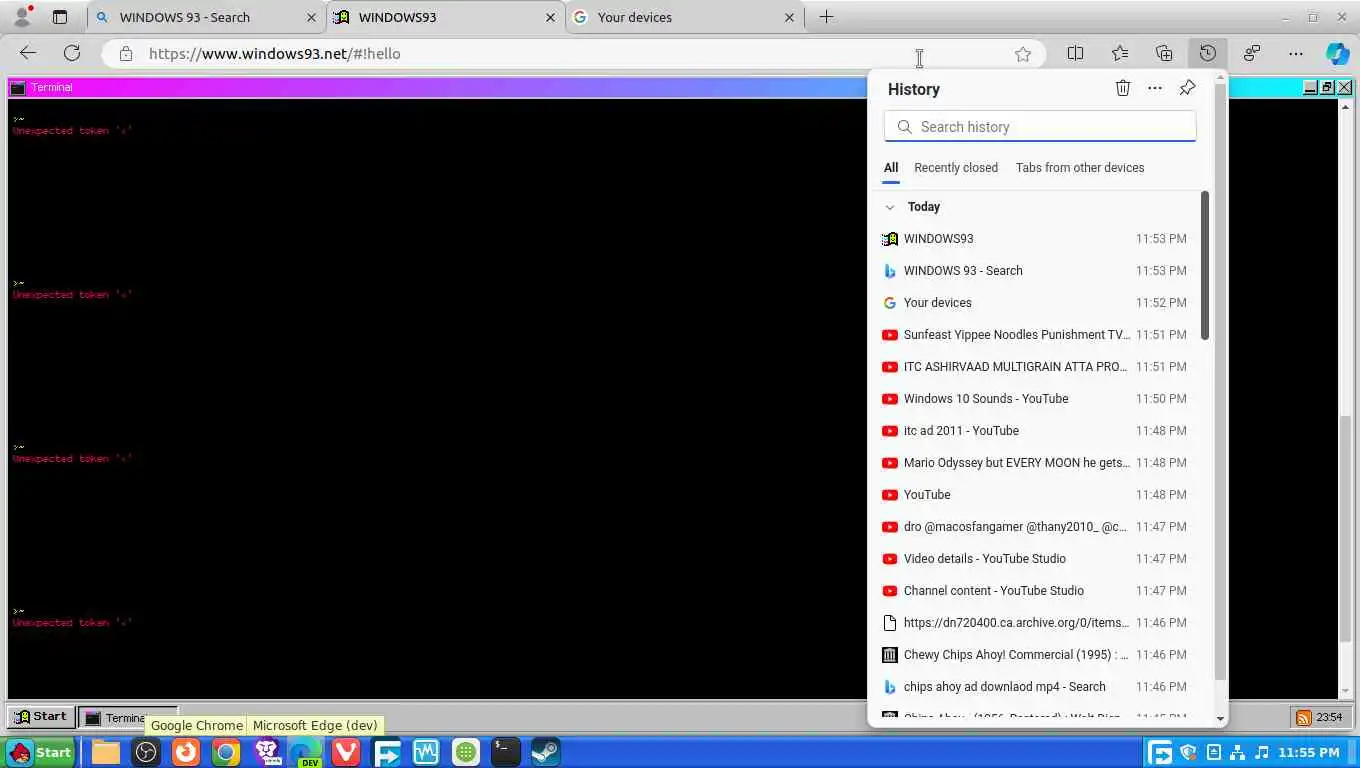The image size is (1360, 768).
Task: Pin the History panel
Action: click(1187, 88)
